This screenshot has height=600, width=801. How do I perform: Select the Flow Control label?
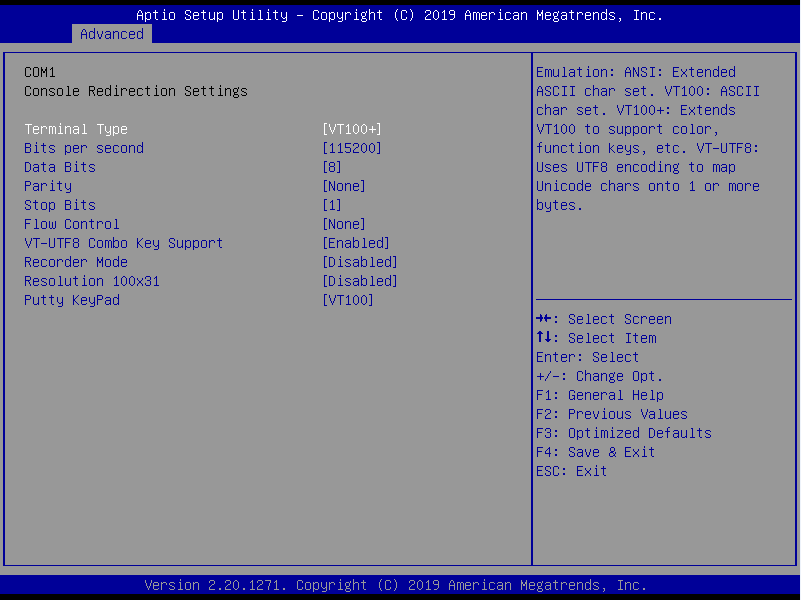coord(72,224)
